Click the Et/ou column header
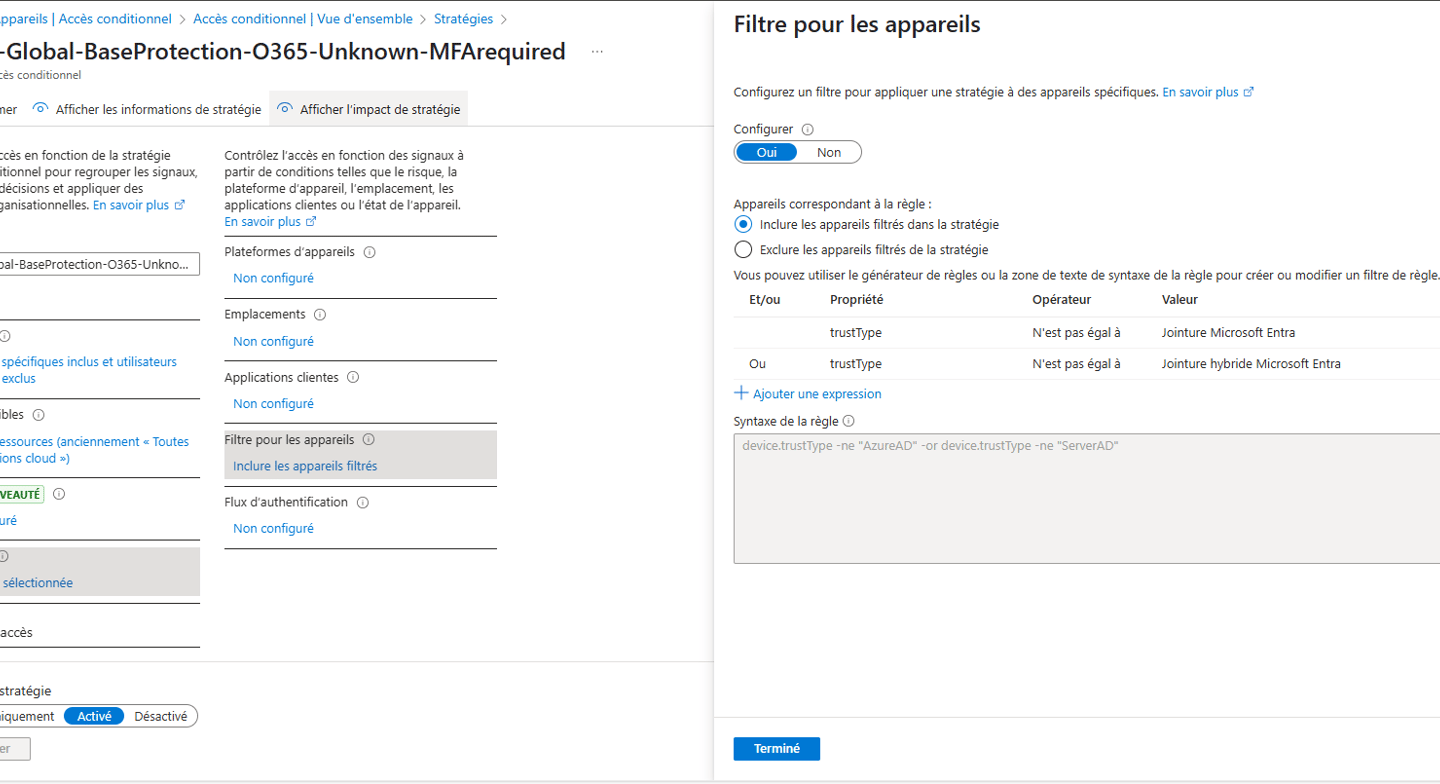Viewport: 1440px width, 784px height. coord(765,299)
